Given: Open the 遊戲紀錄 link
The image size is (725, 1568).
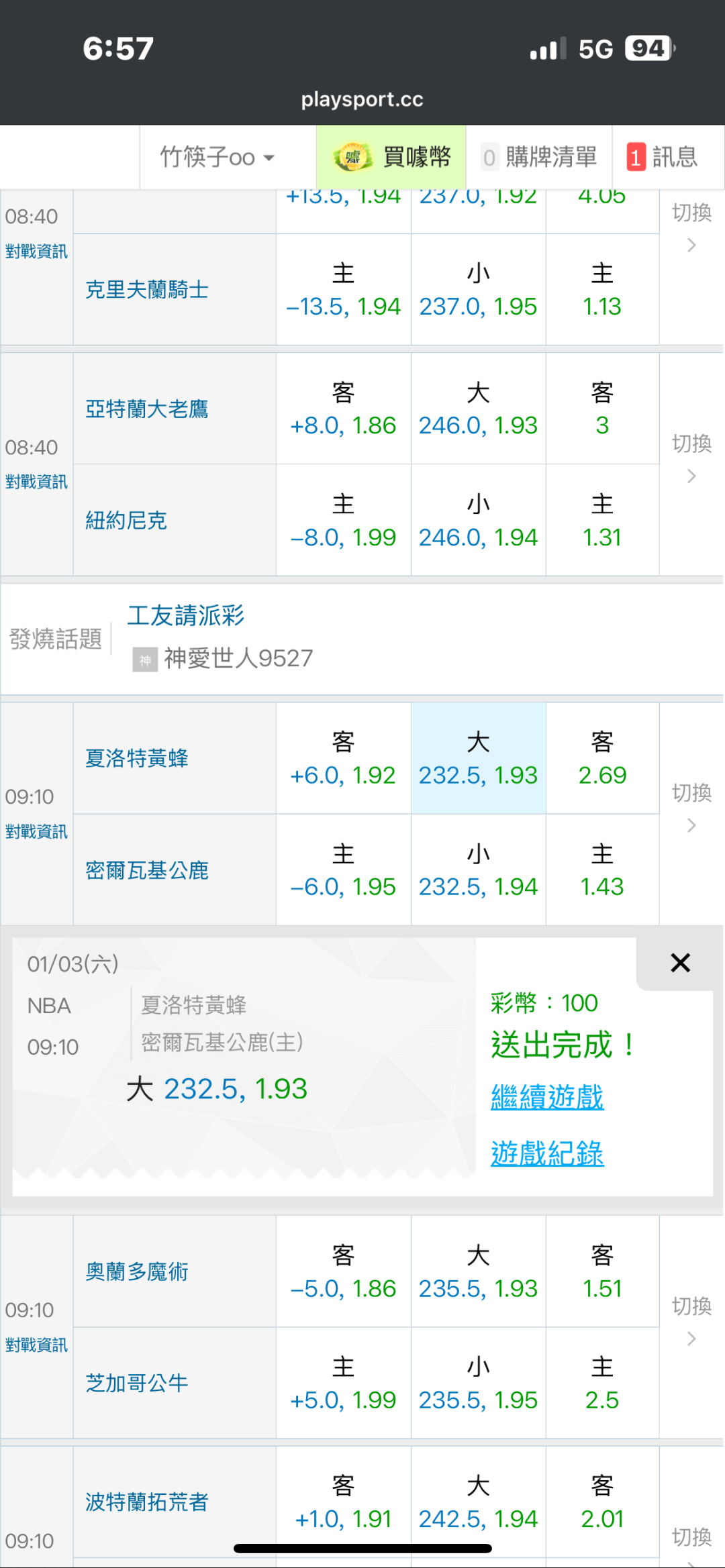Looking at the screenshot, I should click(547, 1153).
